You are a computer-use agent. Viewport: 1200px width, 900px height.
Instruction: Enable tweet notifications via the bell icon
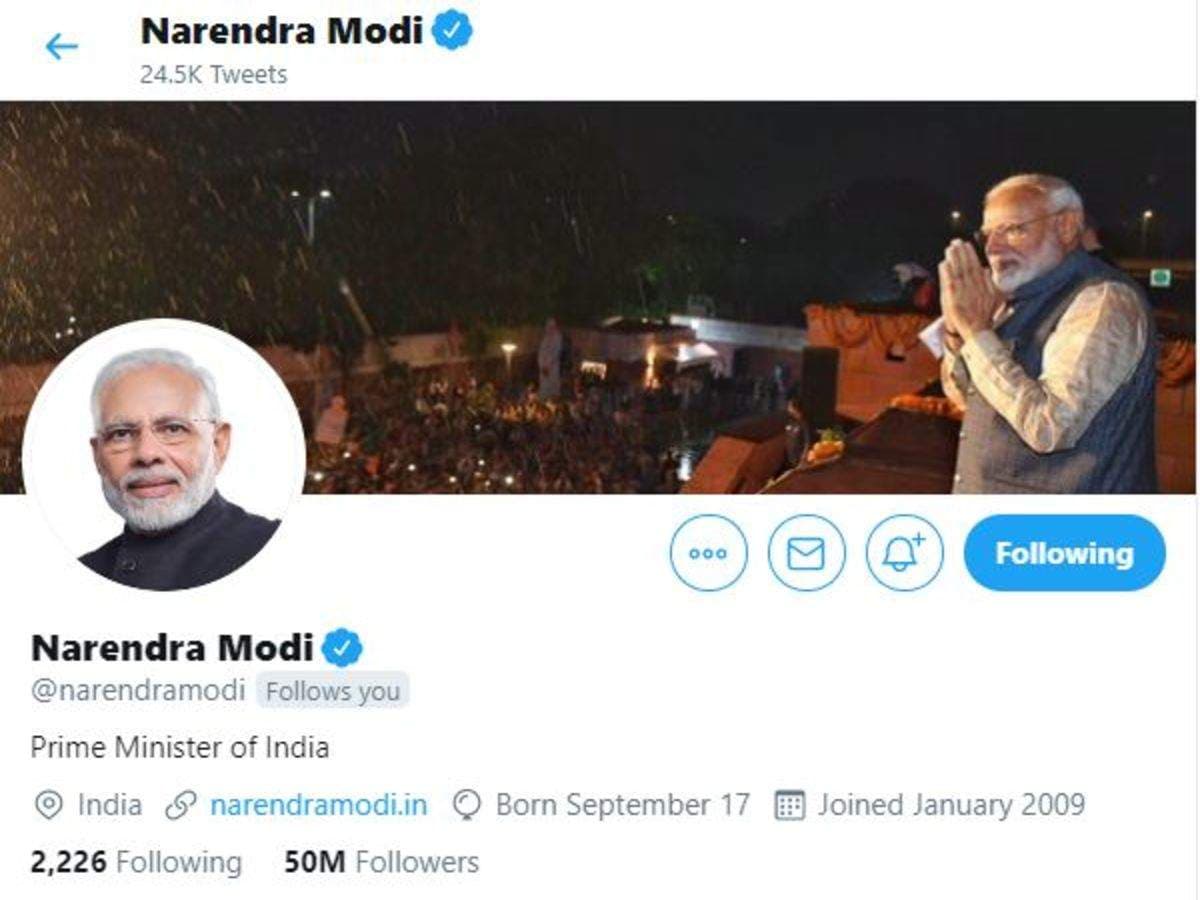tap(905, 552)
